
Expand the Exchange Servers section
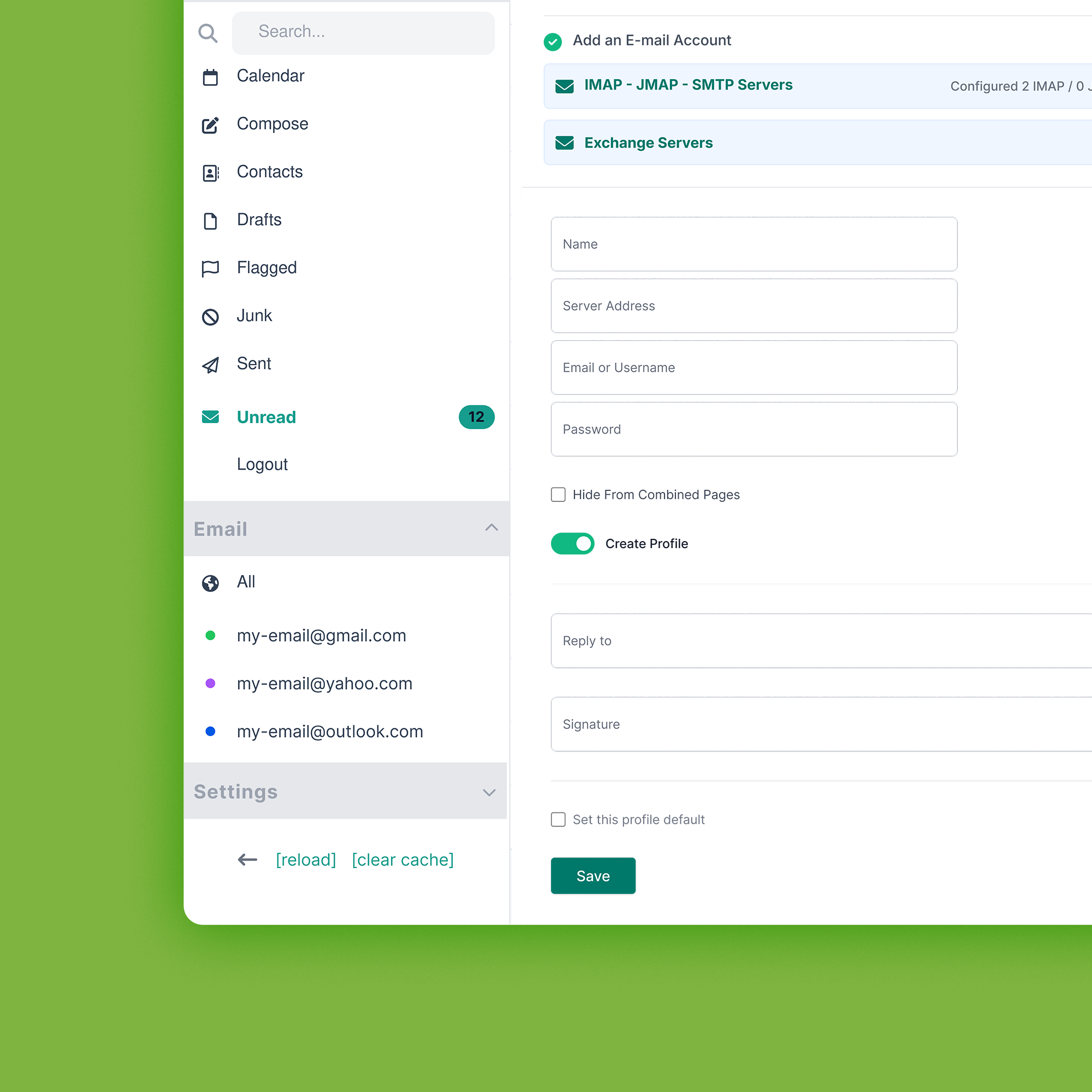[x=818, y=143]
